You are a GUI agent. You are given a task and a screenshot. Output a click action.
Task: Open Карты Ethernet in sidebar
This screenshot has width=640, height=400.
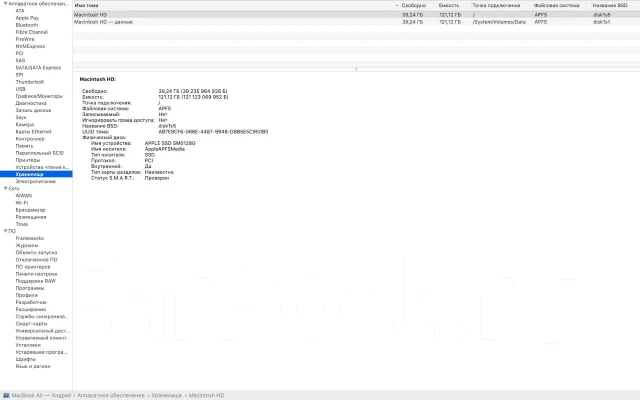33,131
